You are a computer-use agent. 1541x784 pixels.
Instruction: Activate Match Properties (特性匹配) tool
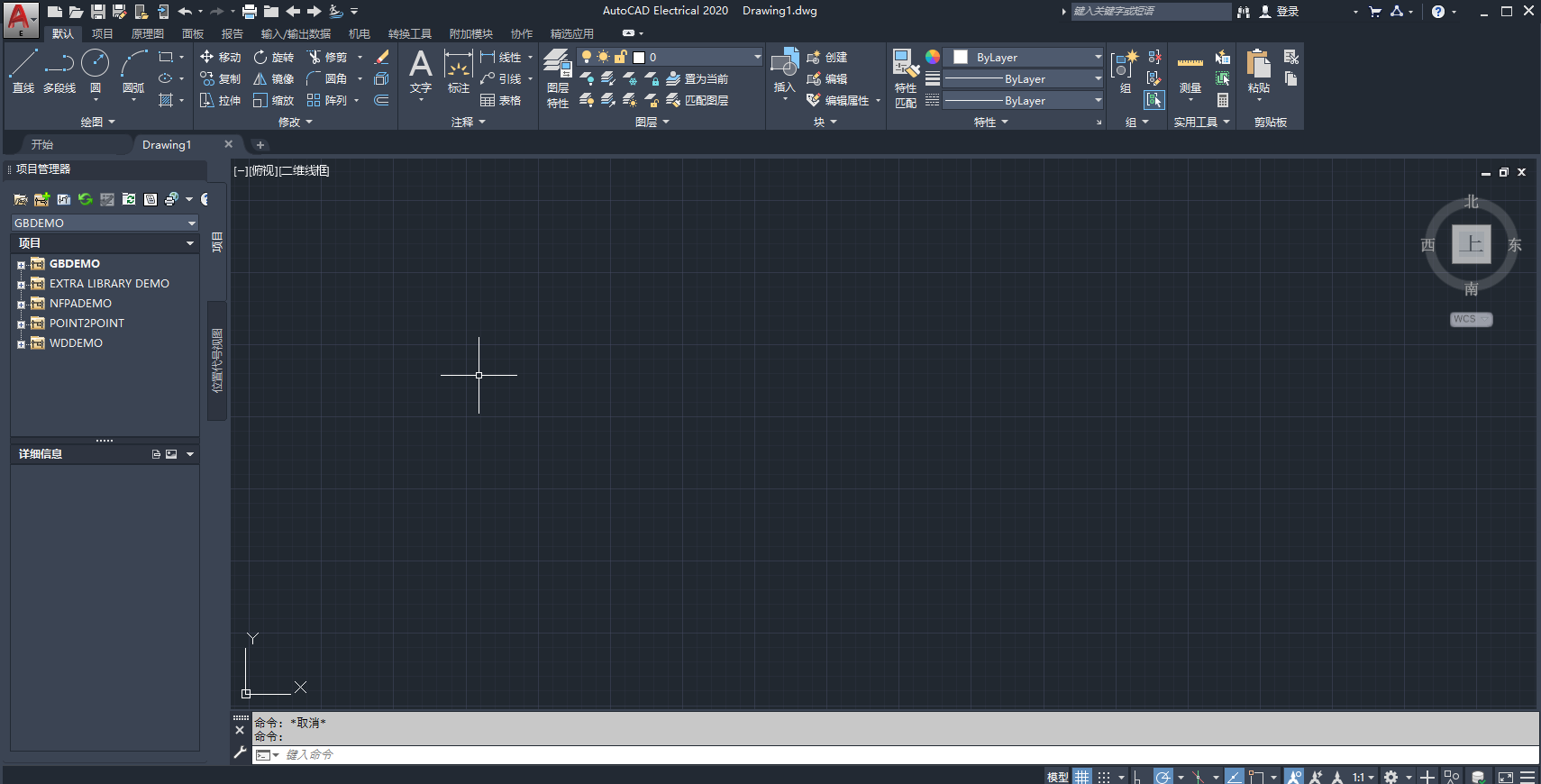point(906,77)
